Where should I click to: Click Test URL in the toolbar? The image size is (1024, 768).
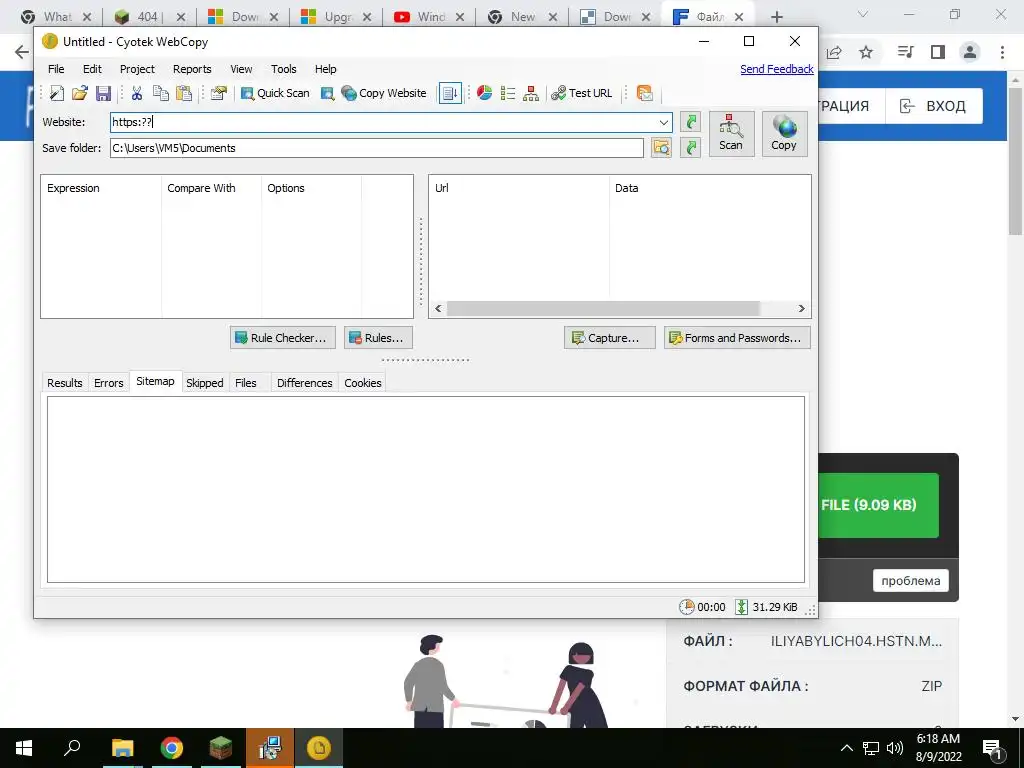582,93
